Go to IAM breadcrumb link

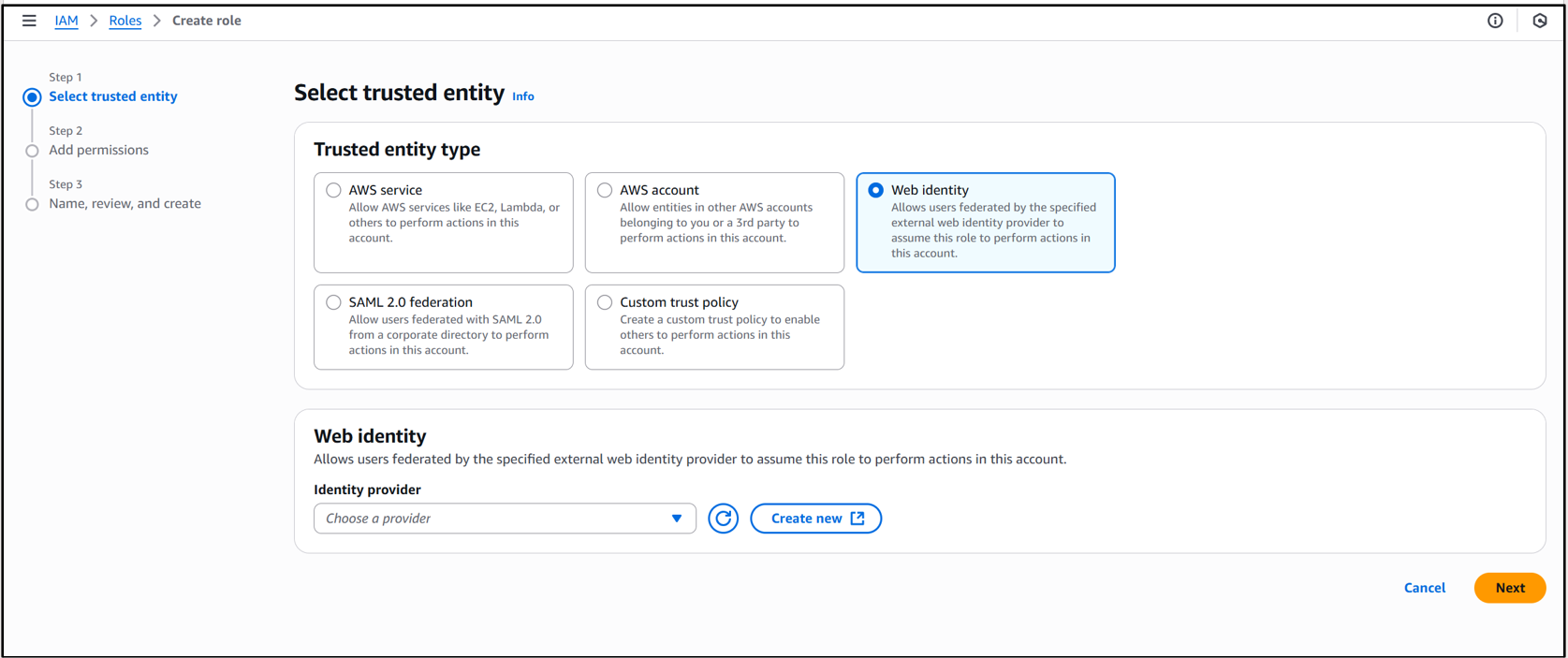[x=66, y=21]
